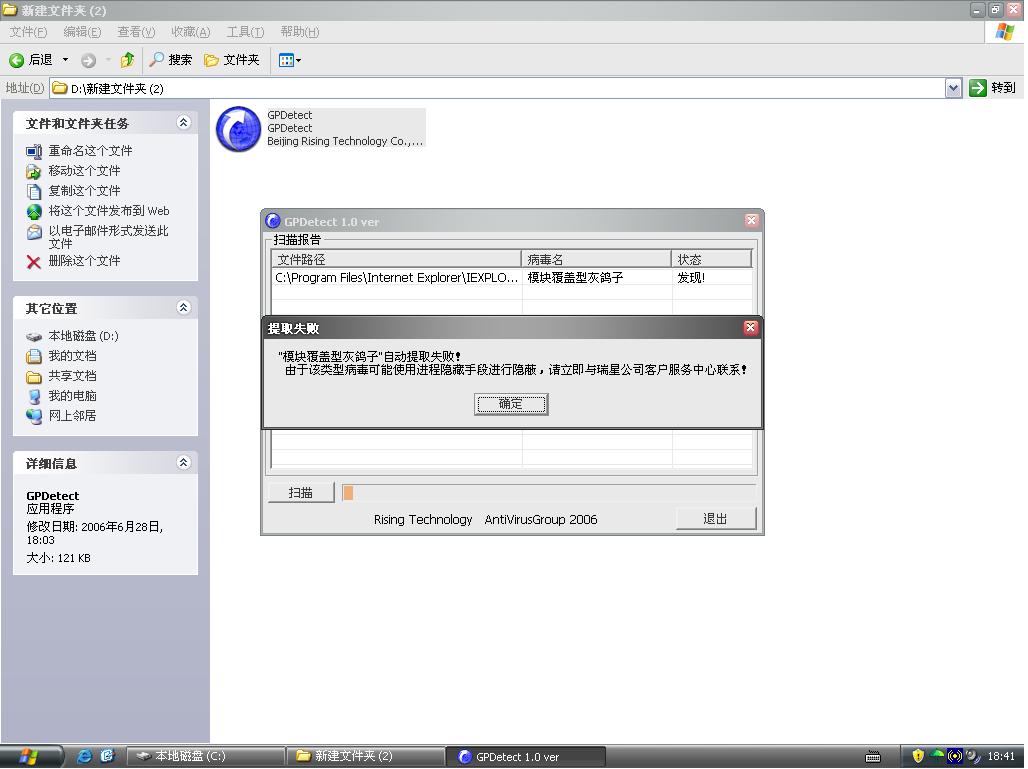The image size is (1028, 769).
Task: Click the address bar path field
Action: click(497, 88)
